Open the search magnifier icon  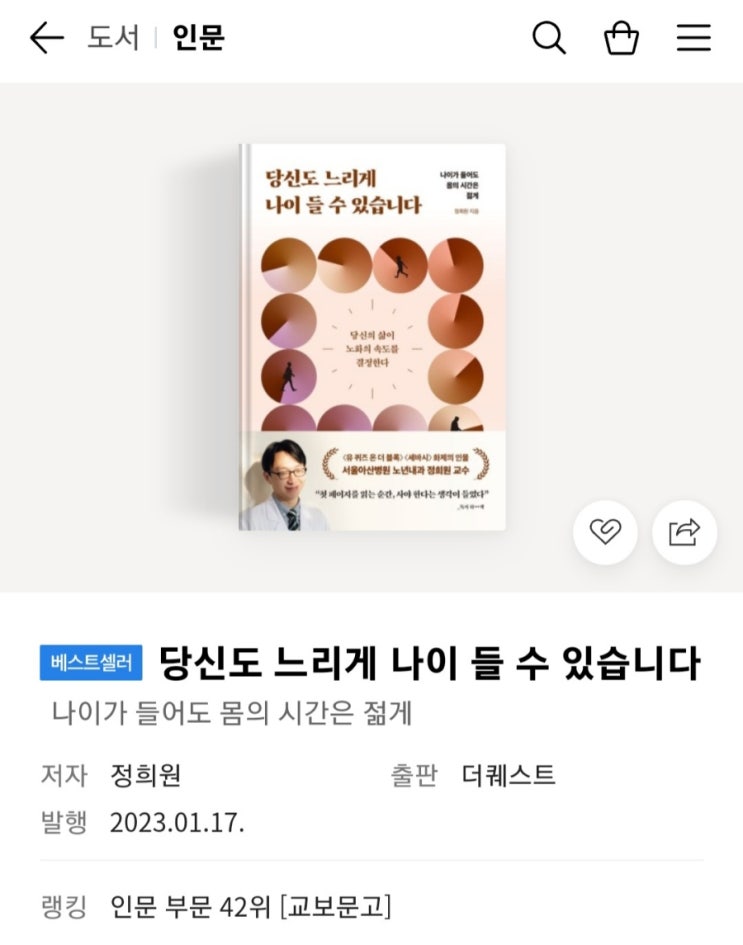pyautogui.click(x=548, y=37)
